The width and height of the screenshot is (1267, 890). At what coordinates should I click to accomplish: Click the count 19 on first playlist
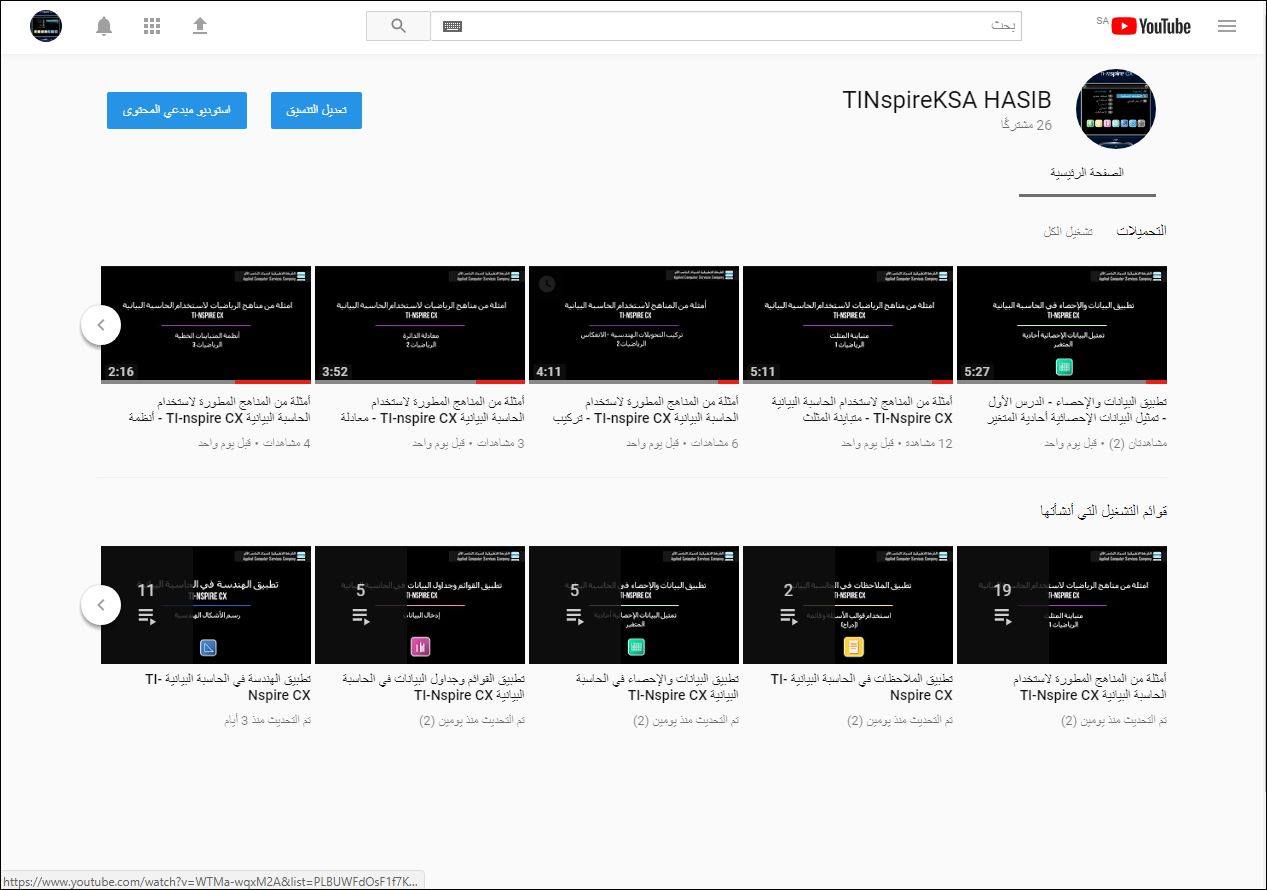(x=1002, y=590)
